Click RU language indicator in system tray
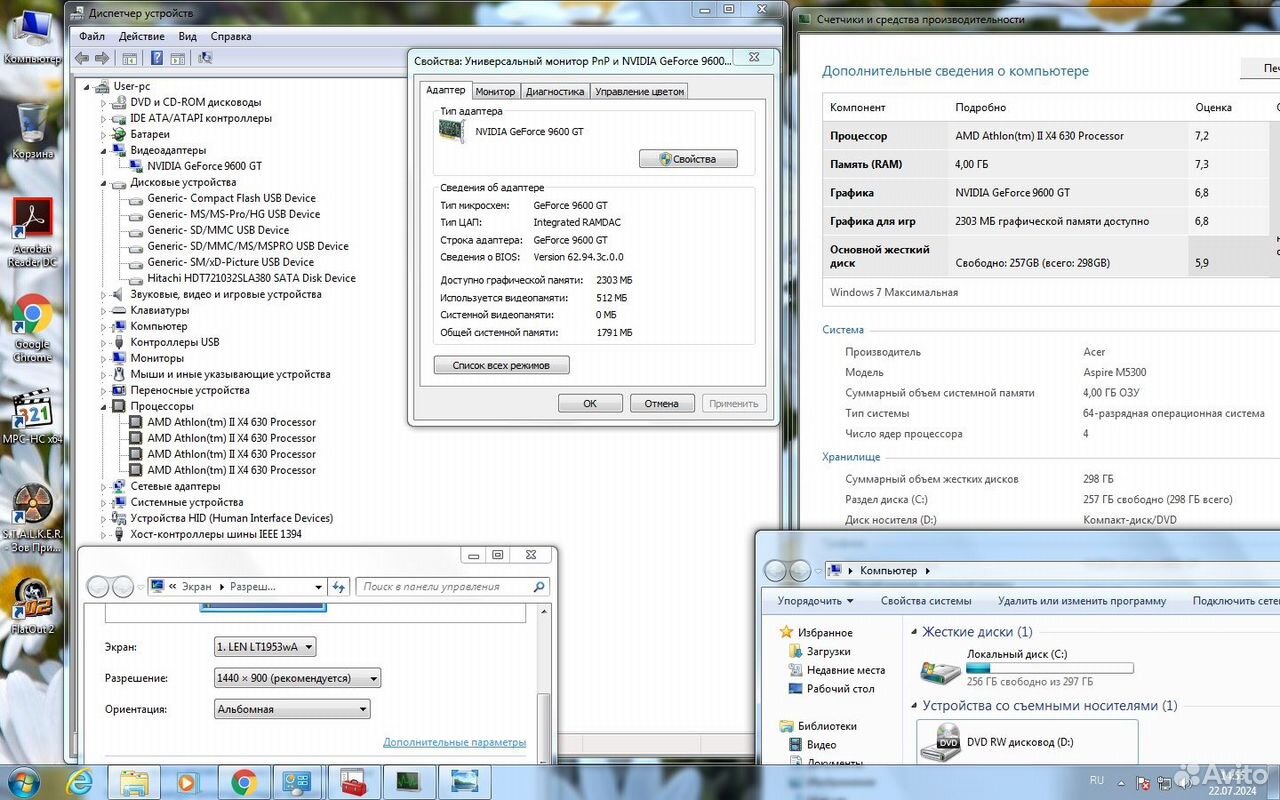1280x800 pixels. pos(1096,780)
